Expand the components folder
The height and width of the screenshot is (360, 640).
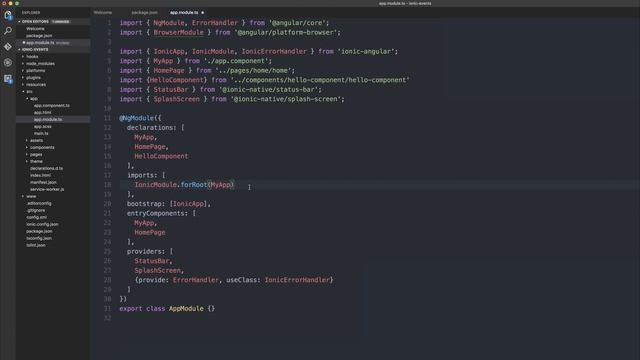[42, 147]
